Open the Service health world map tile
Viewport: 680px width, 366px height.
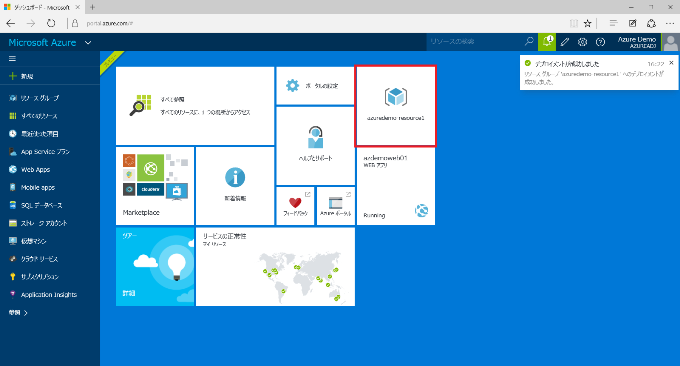275,267
